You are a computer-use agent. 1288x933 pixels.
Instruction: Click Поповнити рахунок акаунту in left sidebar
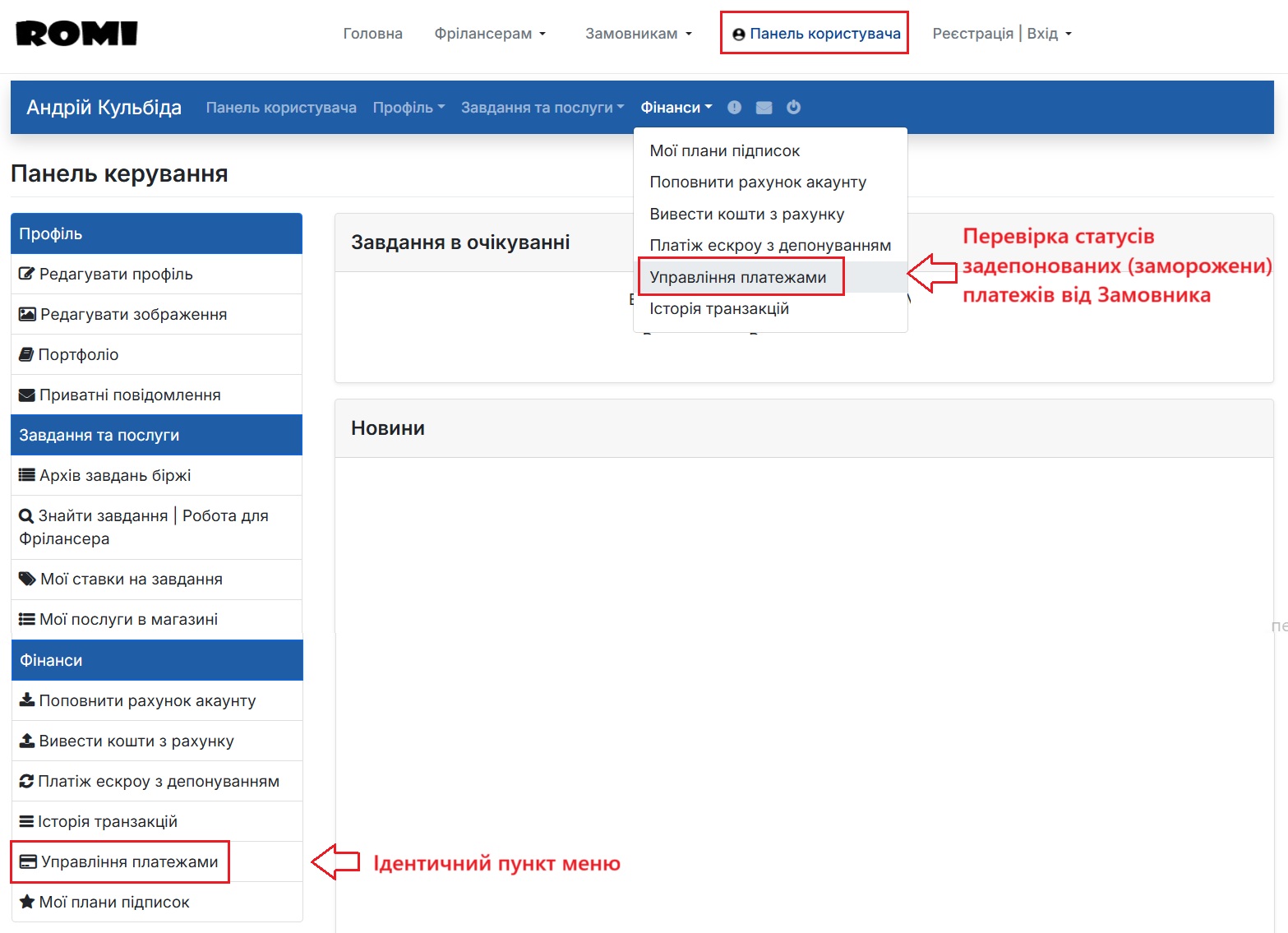pyautogui.click(x=147, y=701)
